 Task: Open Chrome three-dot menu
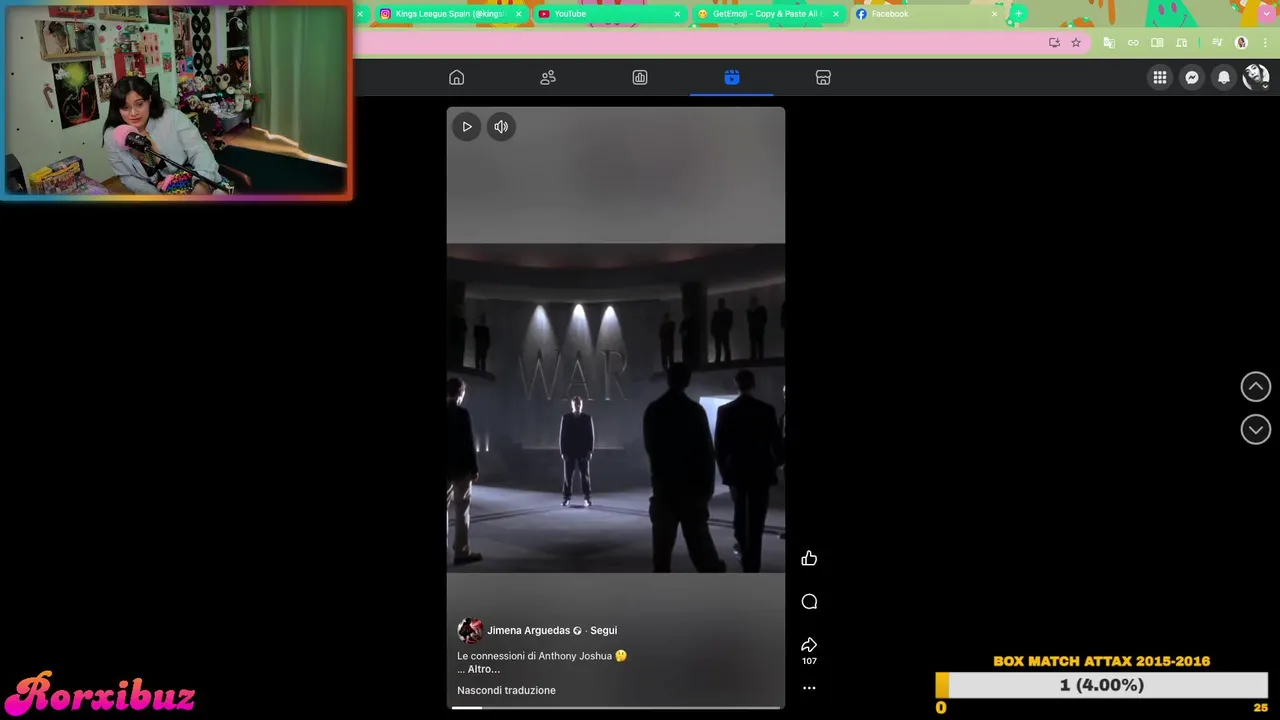[1265, 43]
